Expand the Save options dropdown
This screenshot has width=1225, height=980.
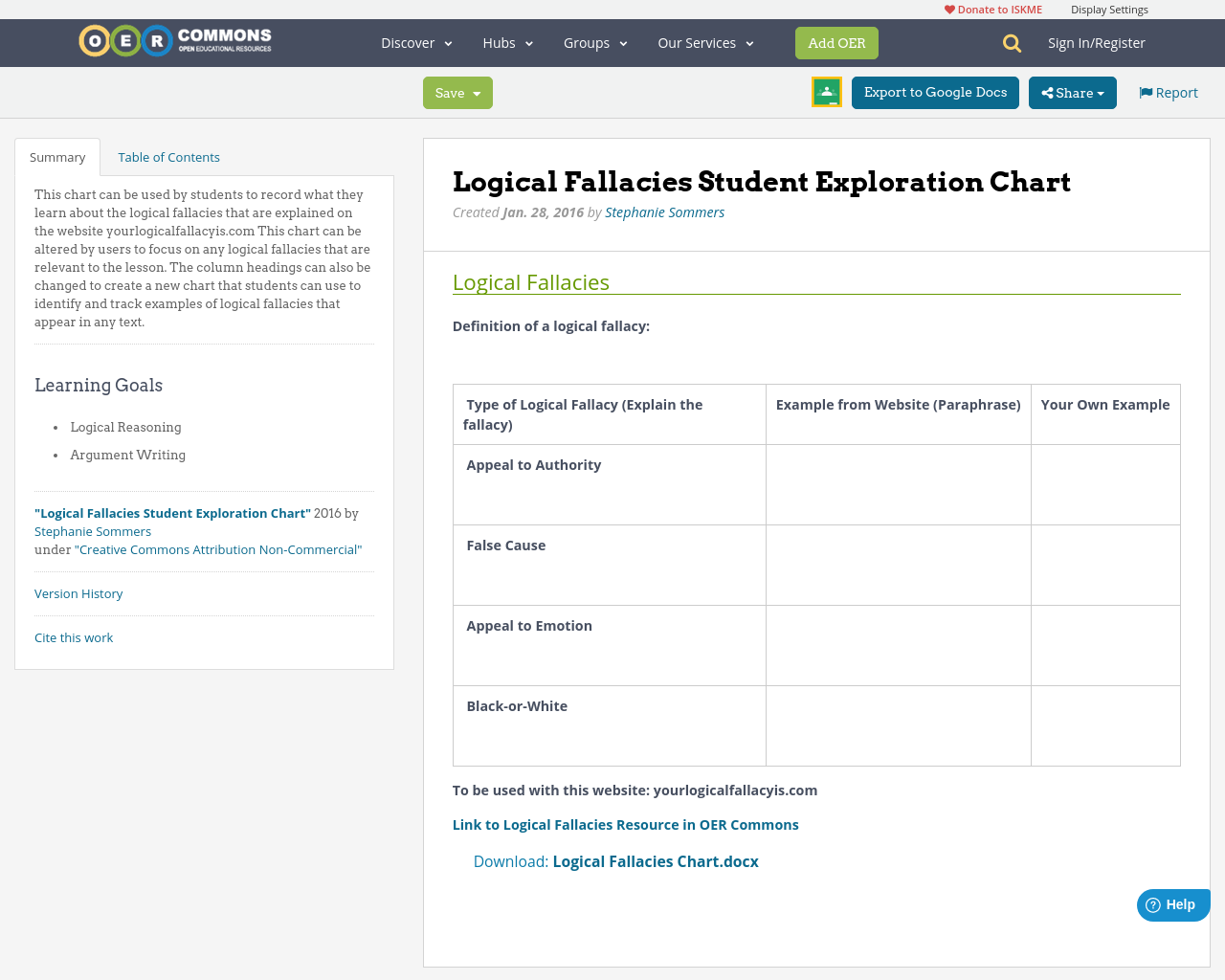click(x=476, y=93)
